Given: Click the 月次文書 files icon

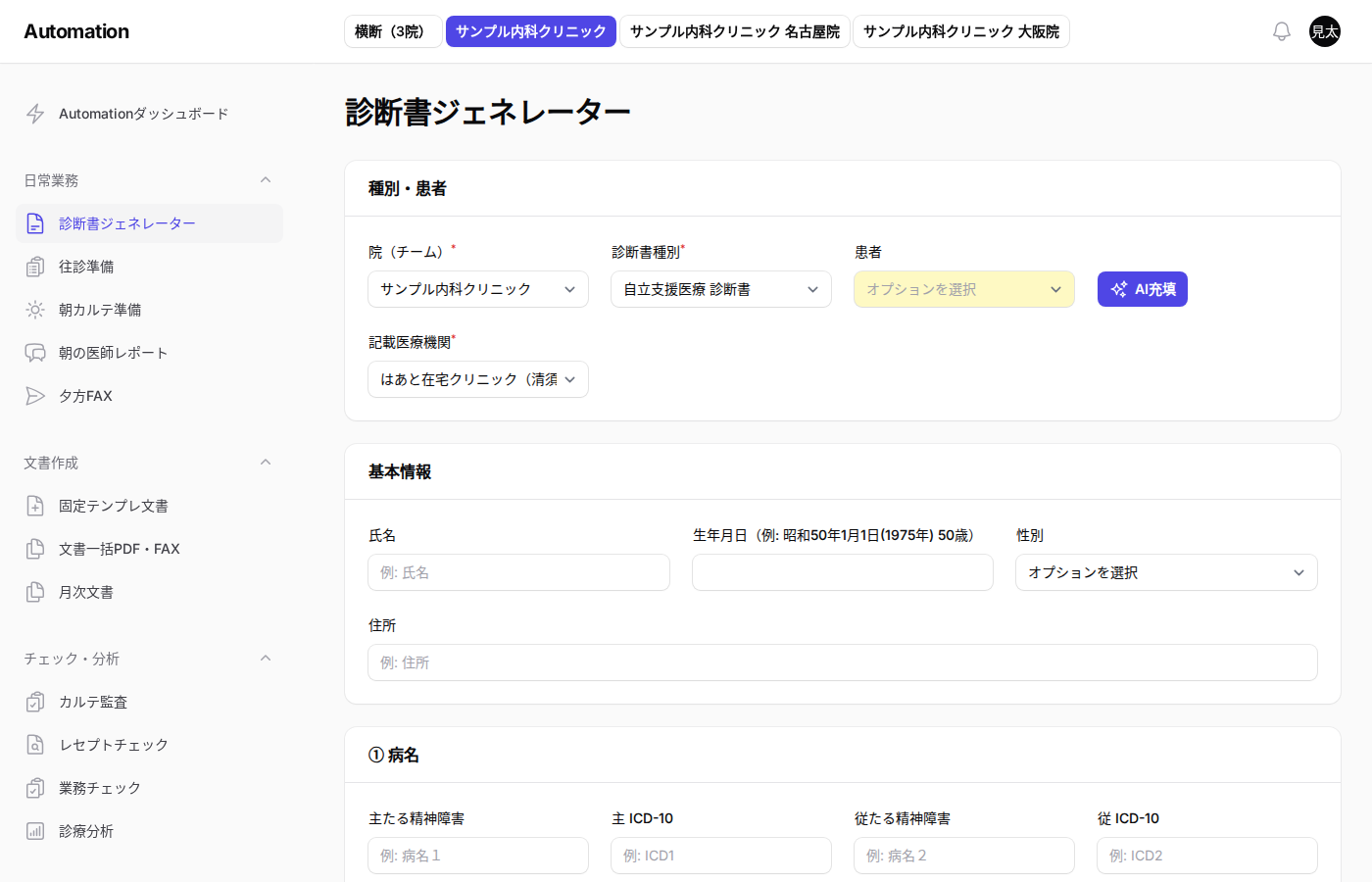Looking at the screenshot, I should click(x=35, y=592).
